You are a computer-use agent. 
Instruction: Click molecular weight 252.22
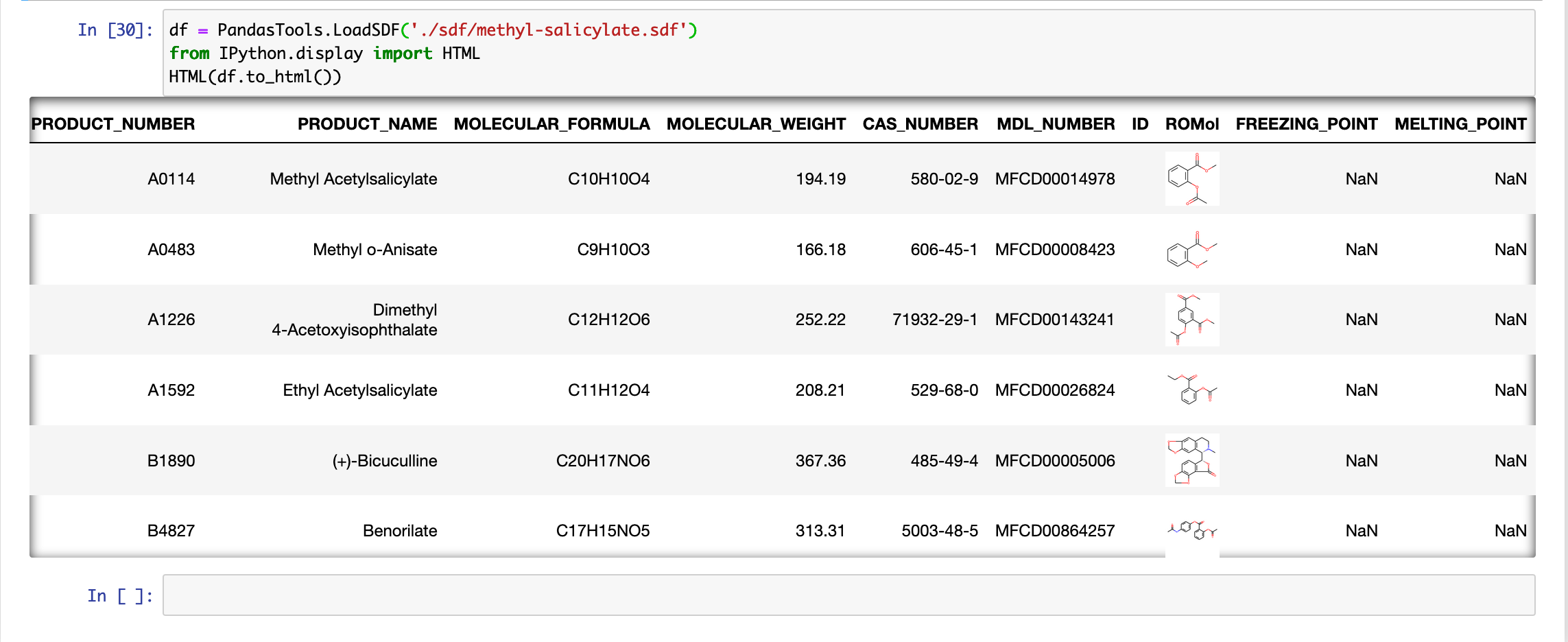coord(820,320)
